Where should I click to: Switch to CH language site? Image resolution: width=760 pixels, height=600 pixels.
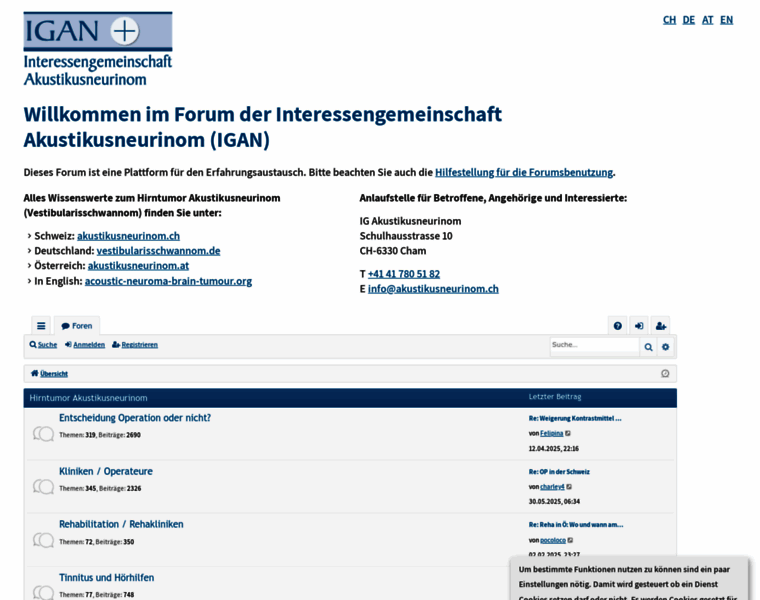tap(669, 20)
